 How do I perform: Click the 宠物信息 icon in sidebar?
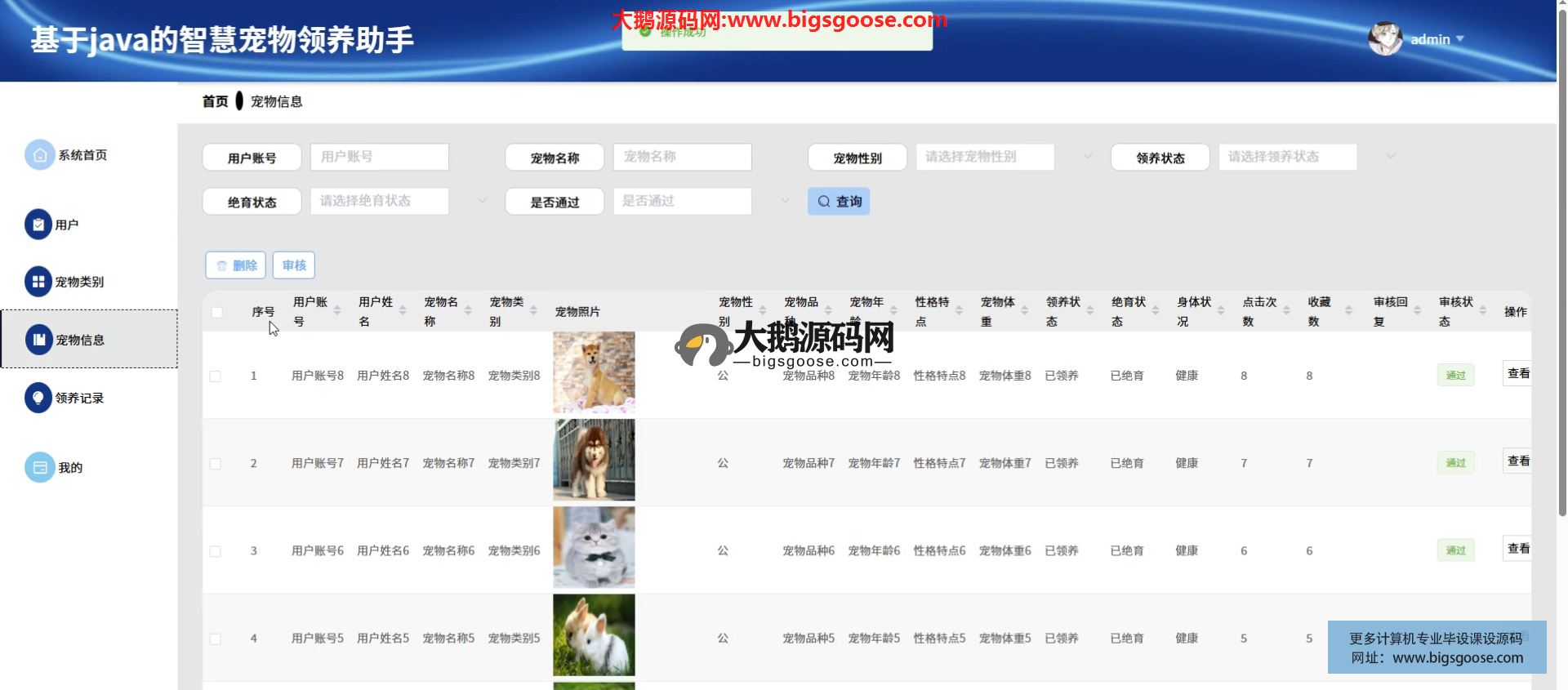pyautogui.click(x=39, y=340)
